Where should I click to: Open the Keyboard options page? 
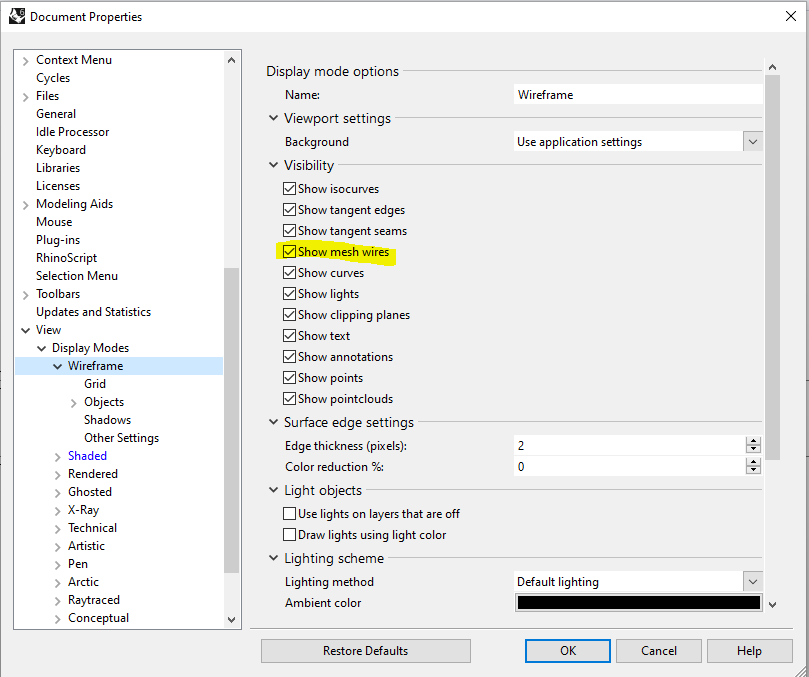point(61,150)
